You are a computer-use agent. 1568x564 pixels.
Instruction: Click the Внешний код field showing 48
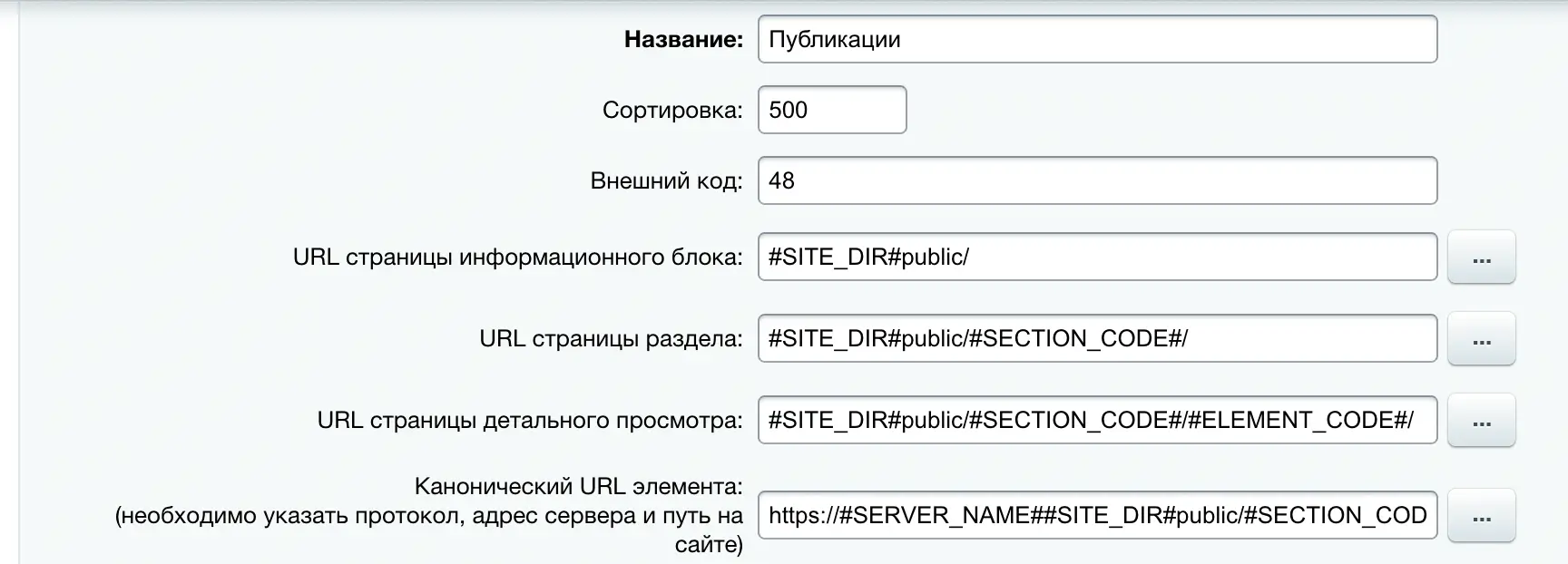tap(1096, 180)
